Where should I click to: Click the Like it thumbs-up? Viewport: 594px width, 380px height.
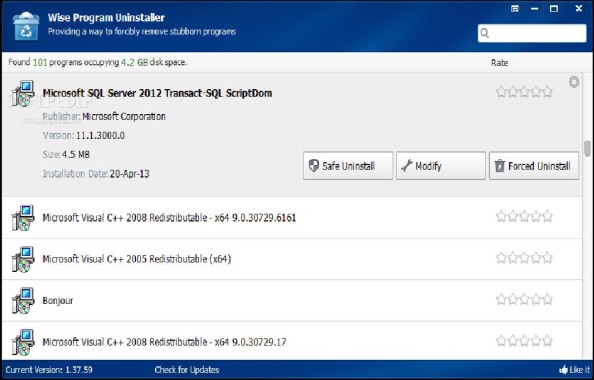(x=574, y=370)
